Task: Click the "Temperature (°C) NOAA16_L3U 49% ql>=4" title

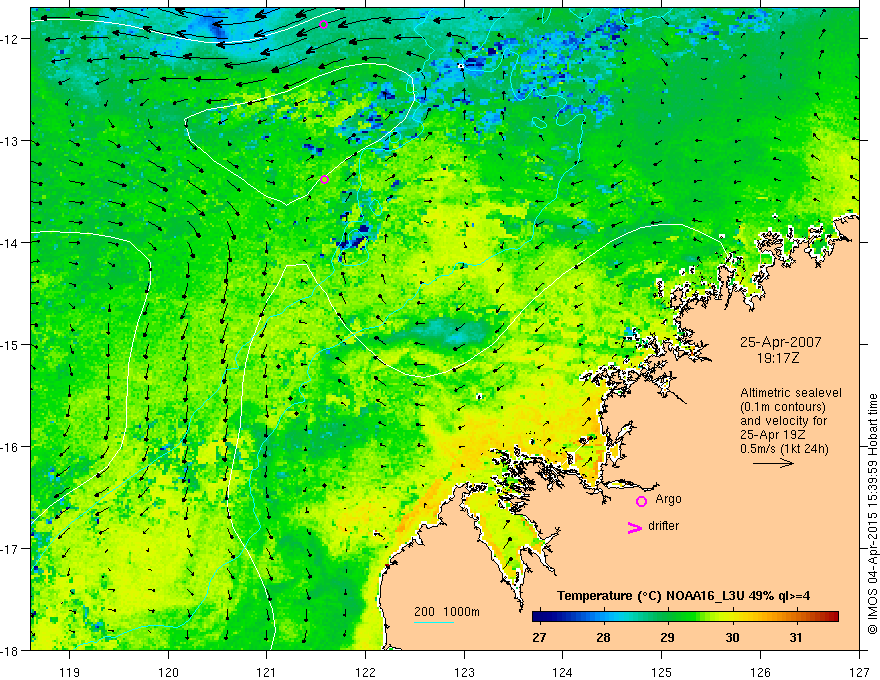Action: coord(683,596)
